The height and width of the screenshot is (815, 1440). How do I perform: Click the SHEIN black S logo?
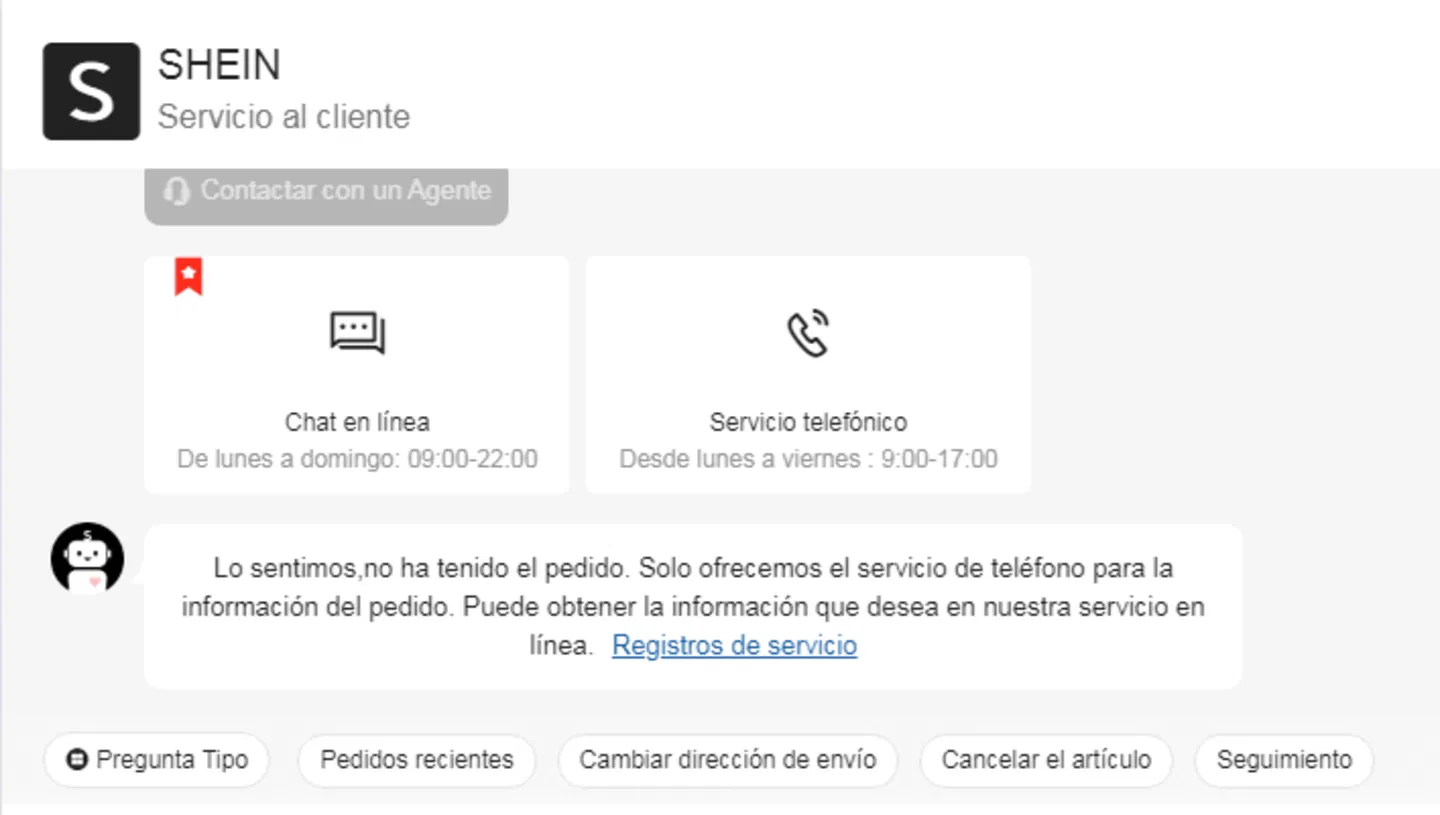[91, 91]
